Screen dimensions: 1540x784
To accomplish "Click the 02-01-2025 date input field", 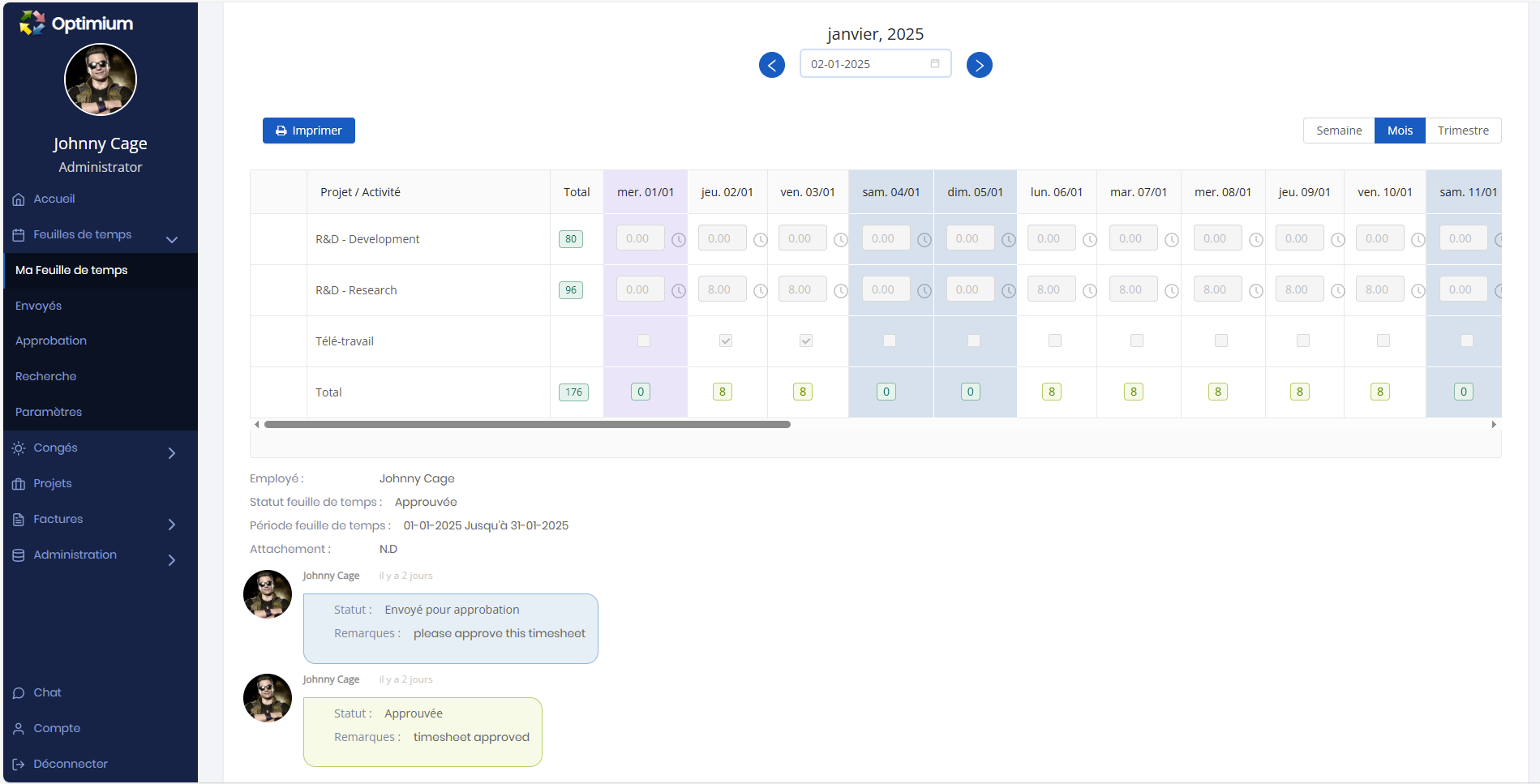I will click(864, 64).
